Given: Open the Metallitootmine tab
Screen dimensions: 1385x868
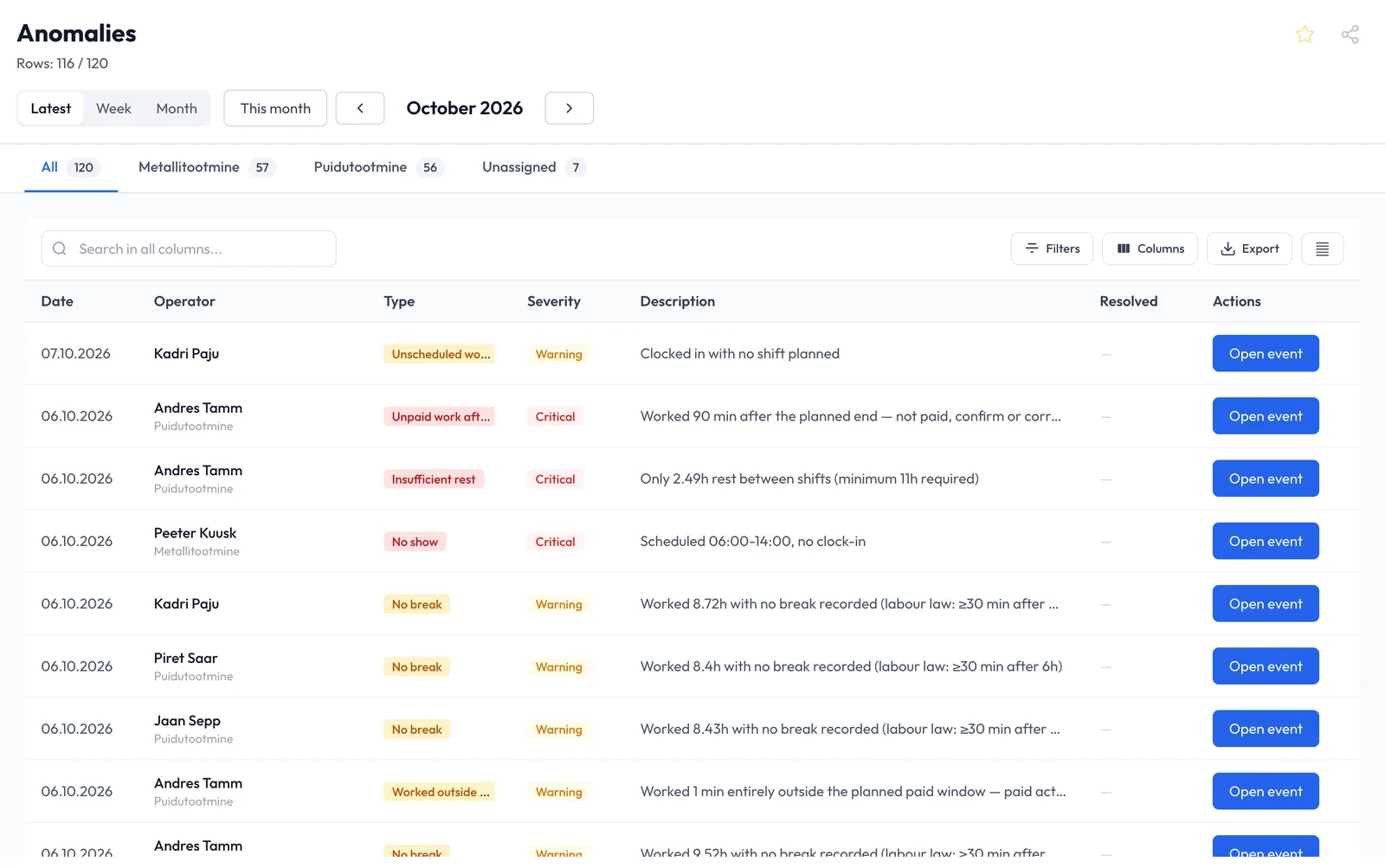Looking at the screenshot, I should [x=207, y=167].
